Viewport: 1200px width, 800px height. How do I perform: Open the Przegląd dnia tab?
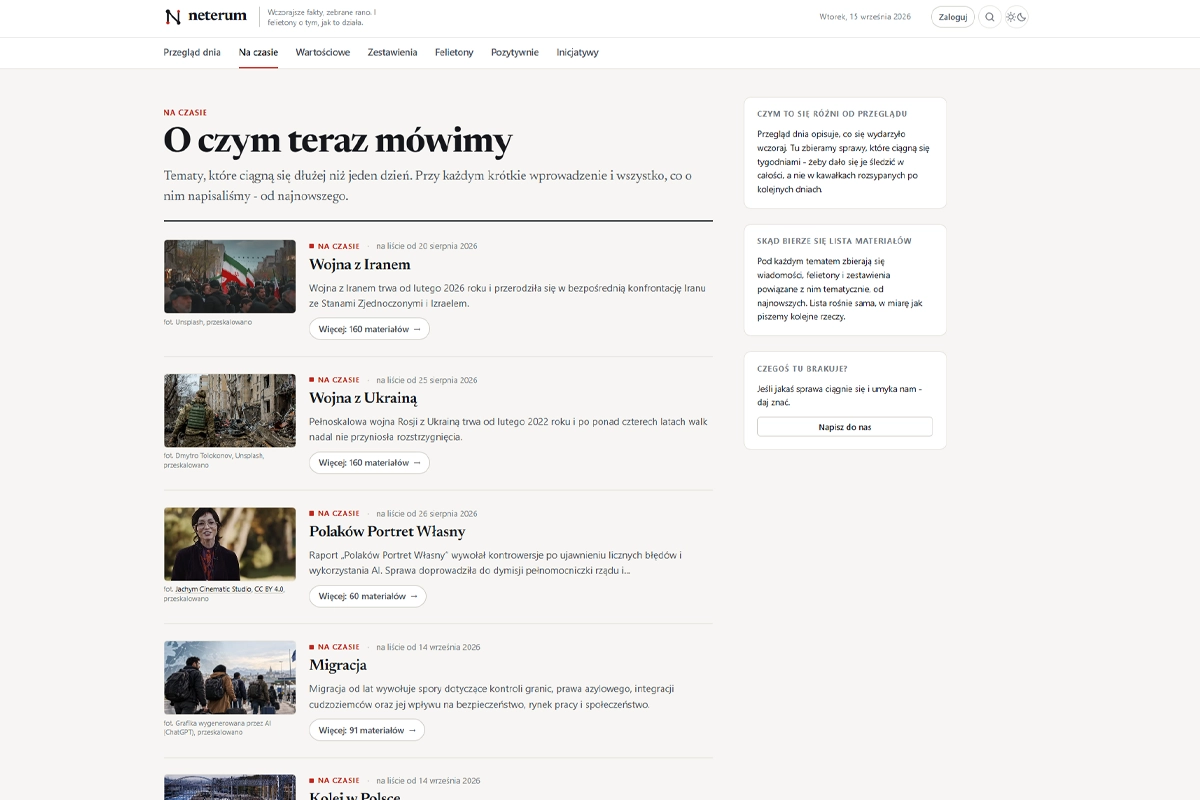[192, 52]
